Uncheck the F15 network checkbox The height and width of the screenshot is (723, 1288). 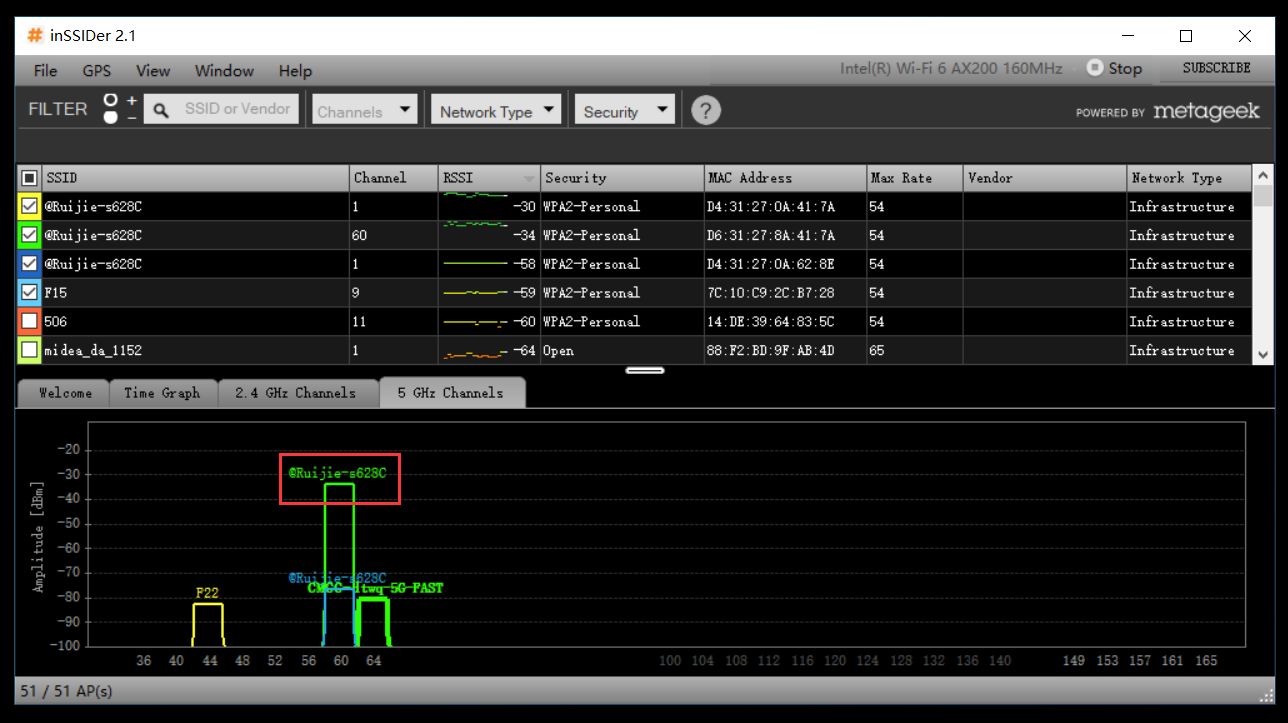coord(30,294)
